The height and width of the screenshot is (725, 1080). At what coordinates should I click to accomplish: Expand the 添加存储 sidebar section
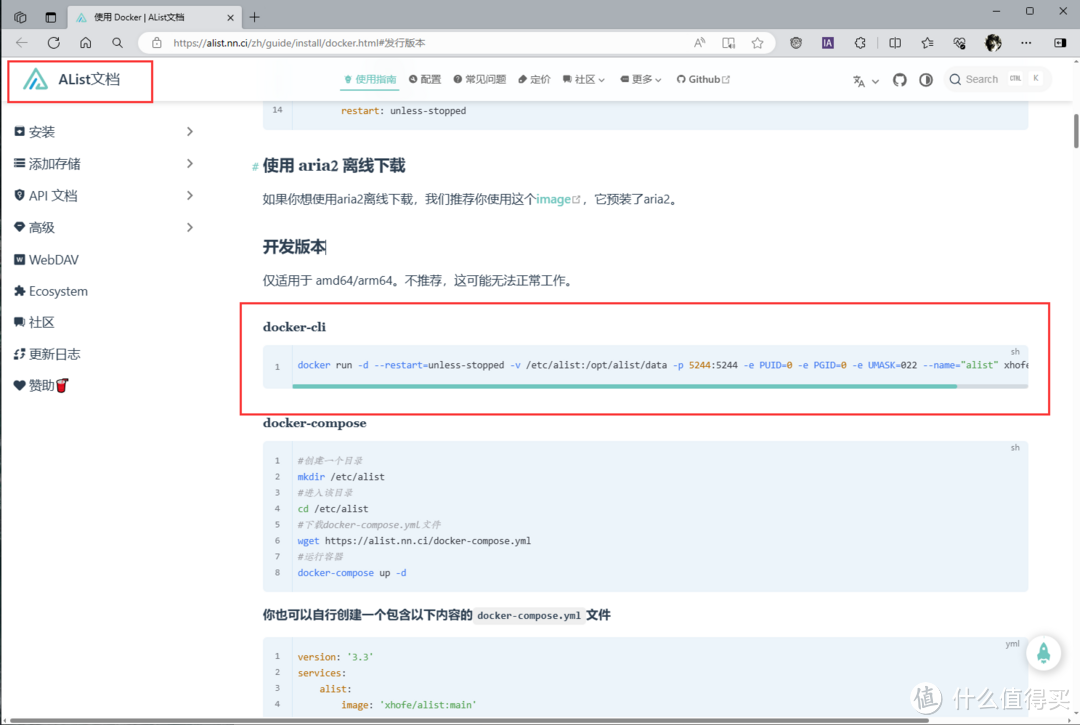(103, 163)
